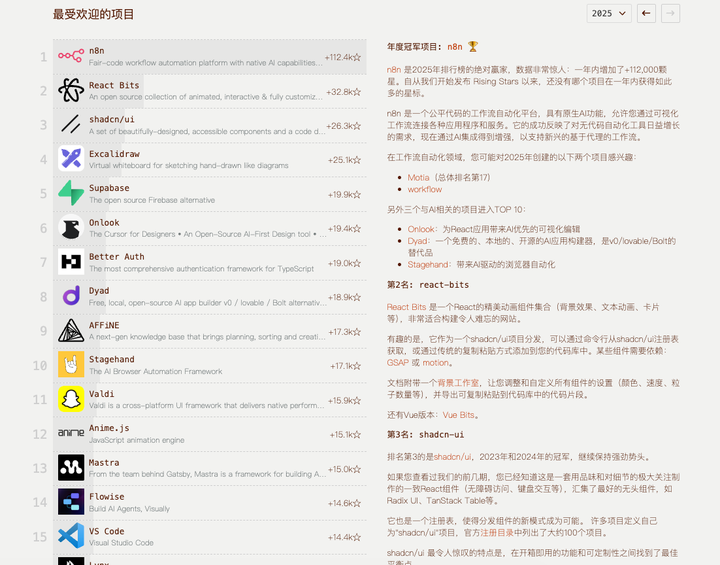The width and height of the screenshot is (720, 565).
Task: Open the Supabase project title
Action: (109, 188)
